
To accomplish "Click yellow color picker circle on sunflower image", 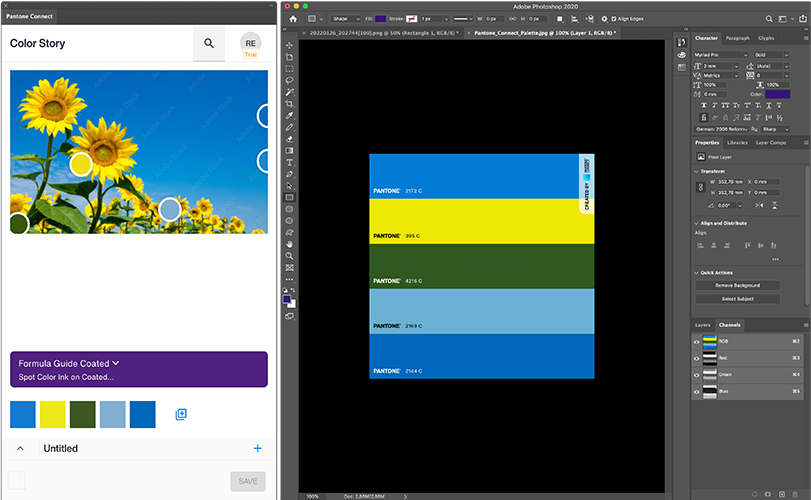I will 81,164.
